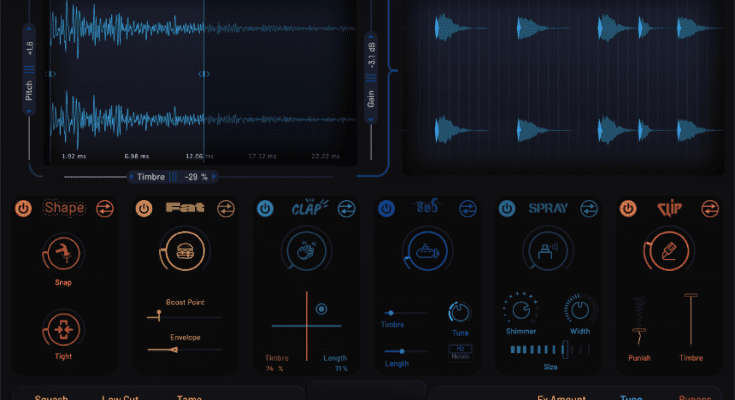Viewport: 735px width, 400px height.
Task: Turn off the Shape module power button
Action: pos(24,209)
